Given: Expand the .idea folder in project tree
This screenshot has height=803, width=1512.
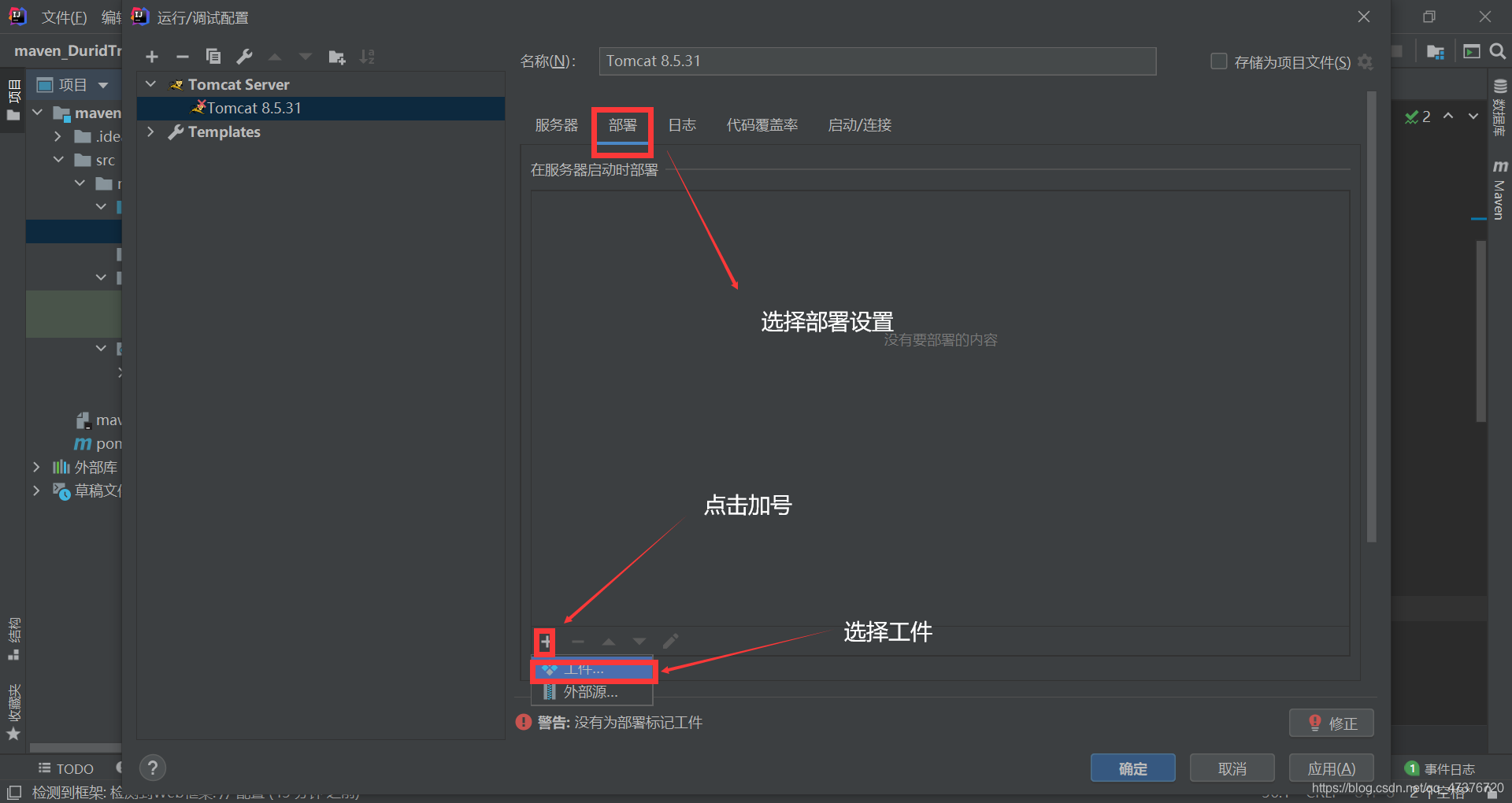Looking at the screenshot, I should tap(57, 136).
